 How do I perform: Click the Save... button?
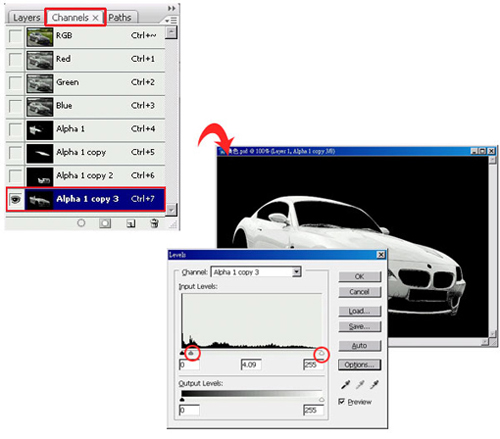pos(359,326)
